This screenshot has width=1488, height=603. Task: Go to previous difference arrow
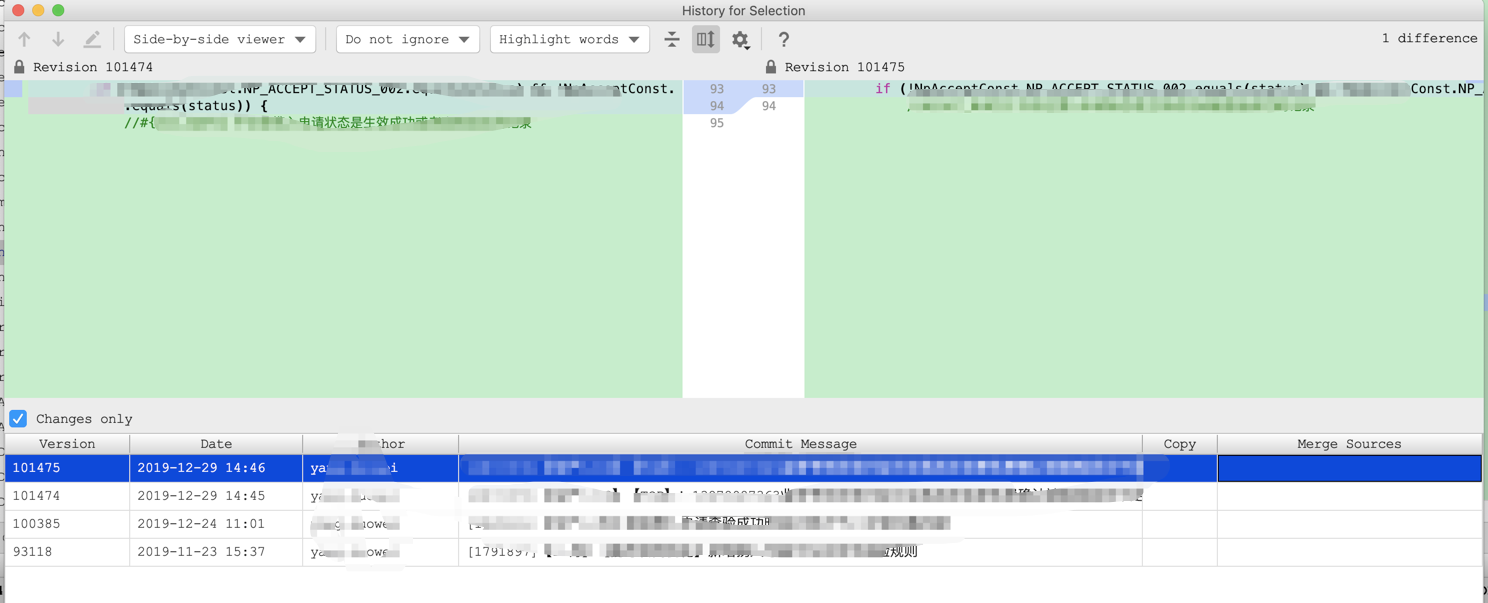click(25, 39)
